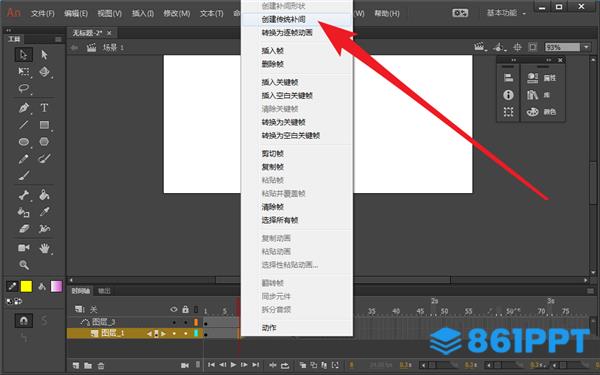Open the Info panel icon

(508, 95)
